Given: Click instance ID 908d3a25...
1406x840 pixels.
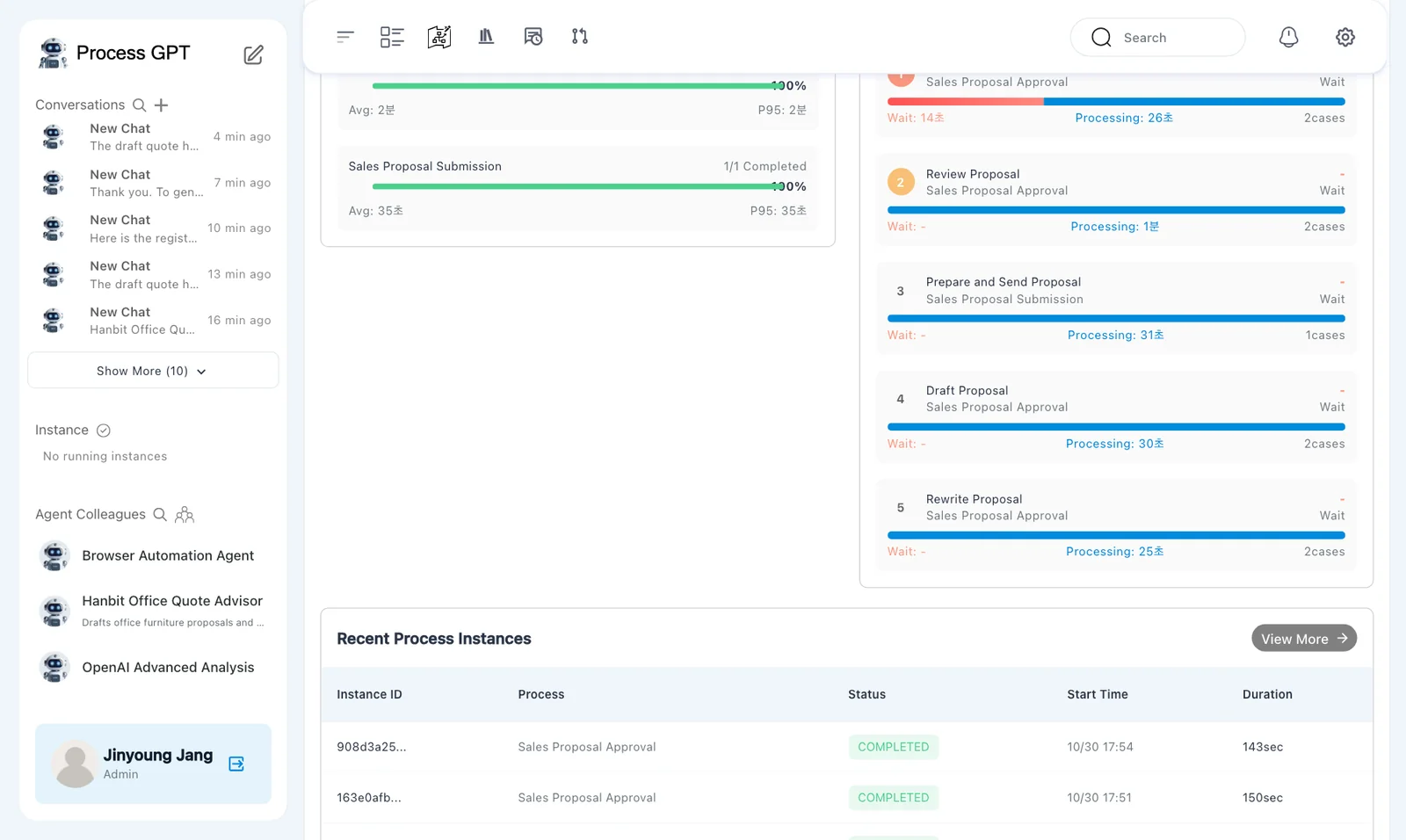Looking at the screenshot, I should pyautogui.click(x=372, y=747).
